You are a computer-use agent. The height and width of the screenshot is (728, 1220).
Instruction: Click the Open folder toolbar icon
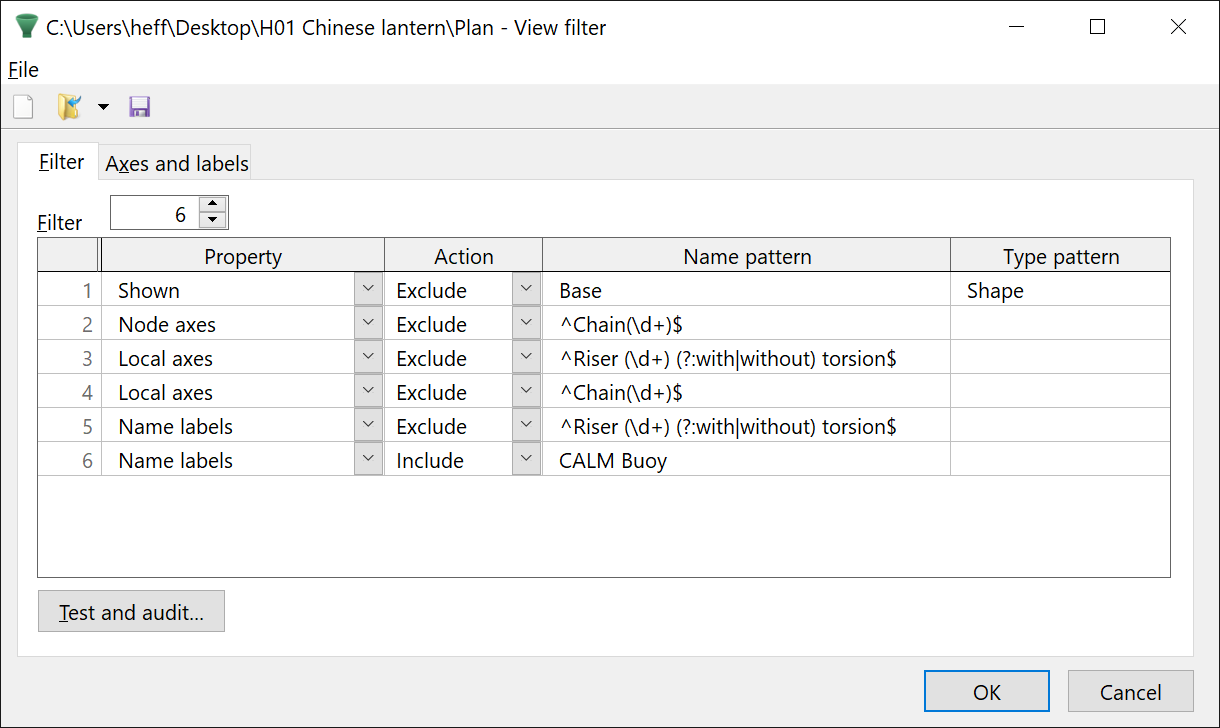pos(69,107)
